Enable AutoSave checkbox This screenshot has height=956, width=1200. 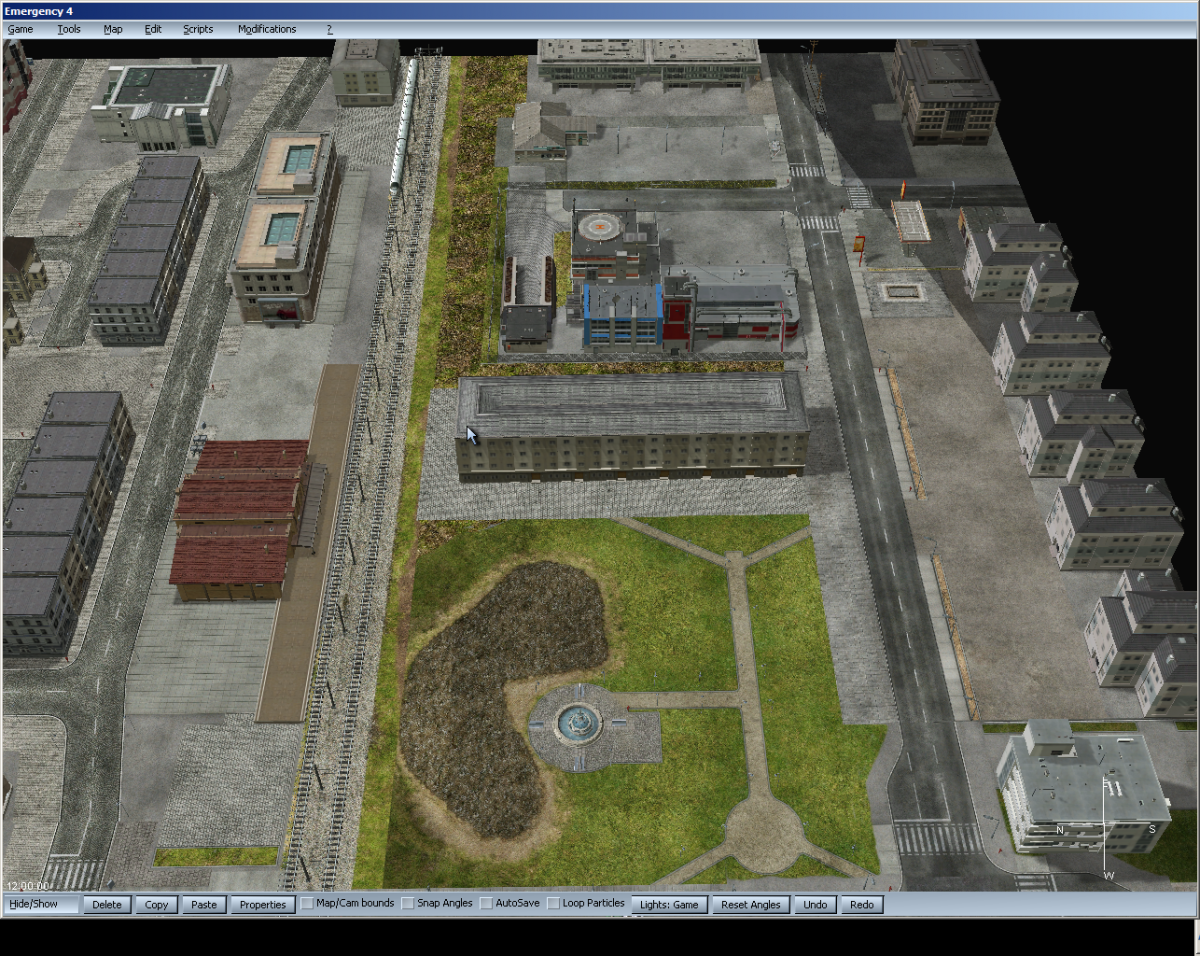(486, 903)
